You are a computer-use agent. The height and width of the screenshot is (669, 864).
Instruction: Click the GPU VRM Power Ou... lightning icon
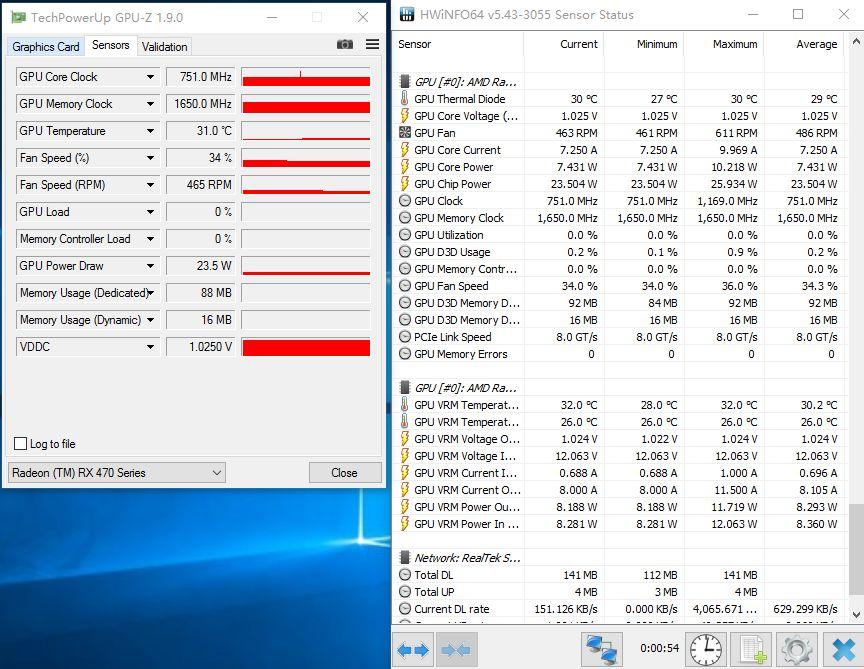tap(404, 506)
